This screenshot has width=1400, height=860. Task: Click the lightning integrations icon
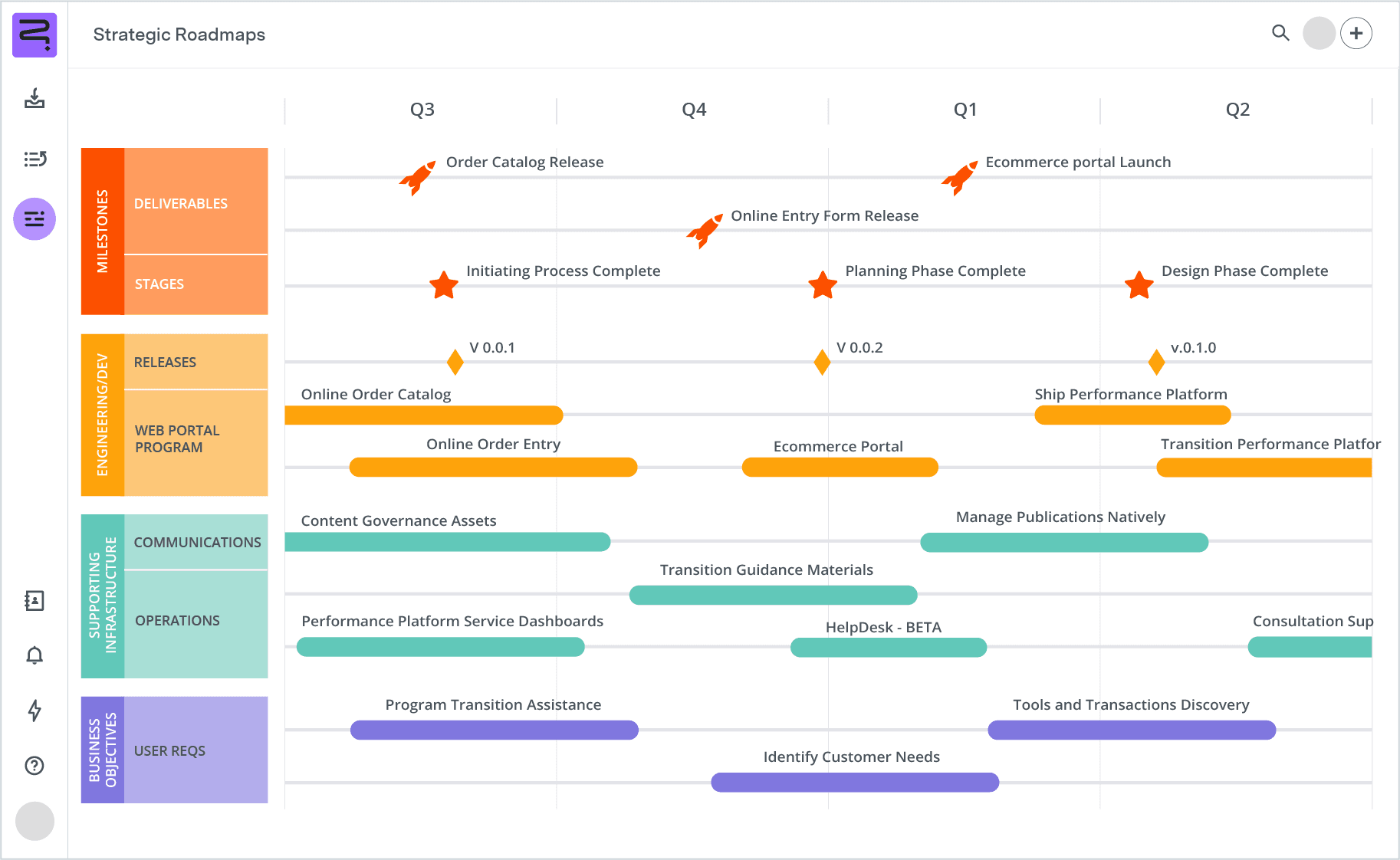[x=35, y=711]
